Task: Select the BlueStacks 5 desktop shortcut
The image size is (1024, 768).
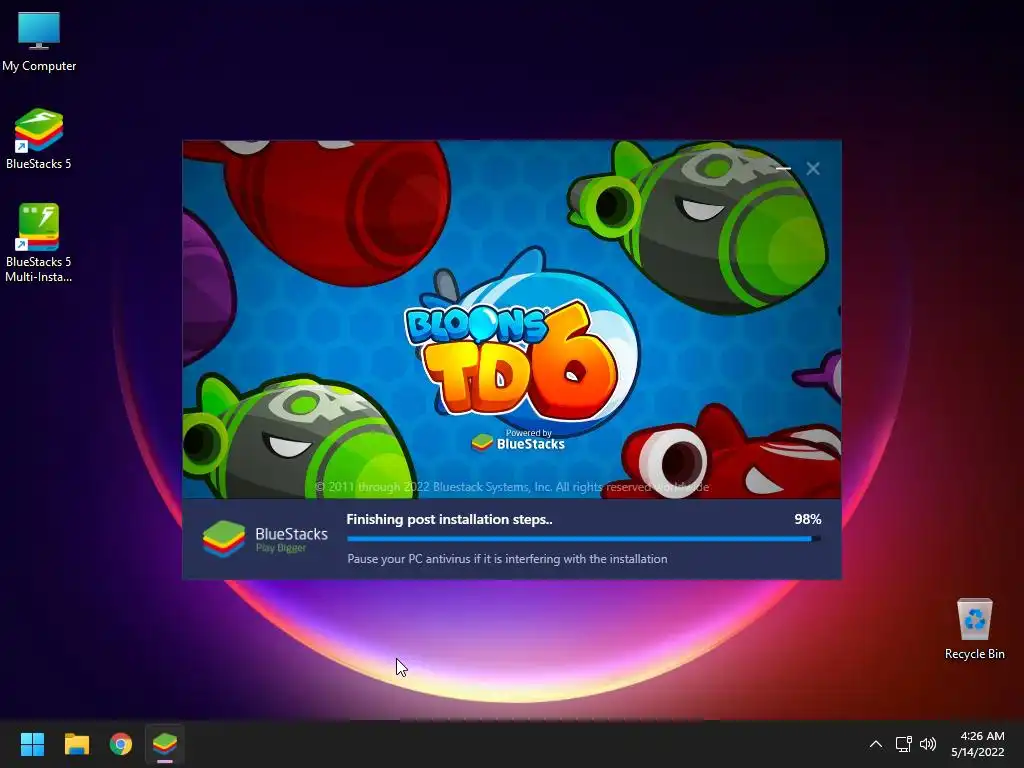Action: click(39, 139)
